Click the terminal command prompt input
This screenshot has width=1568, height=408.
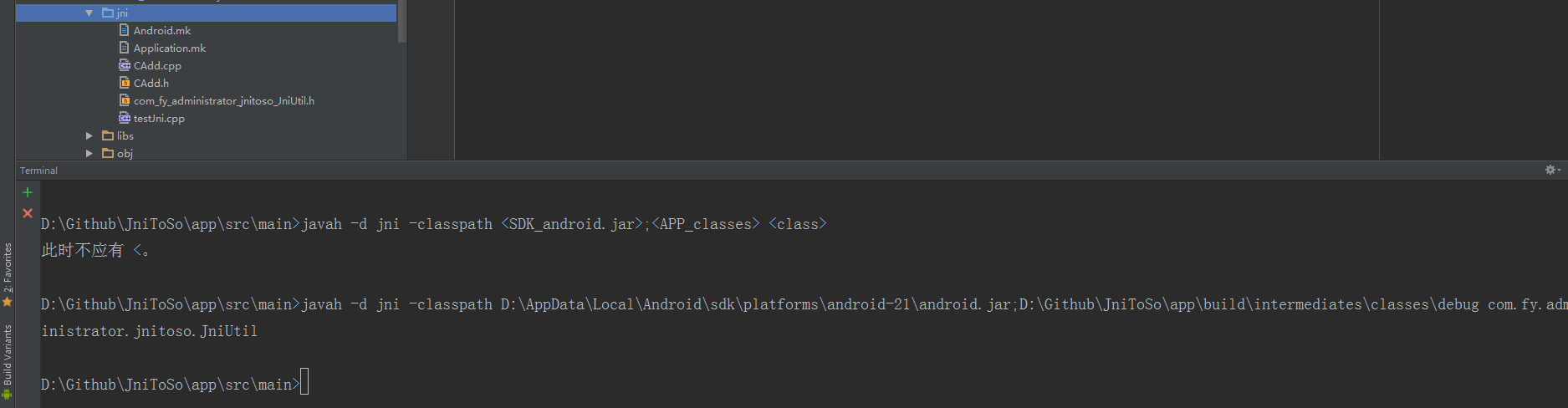pyautogui.click(x=304, y=382)
